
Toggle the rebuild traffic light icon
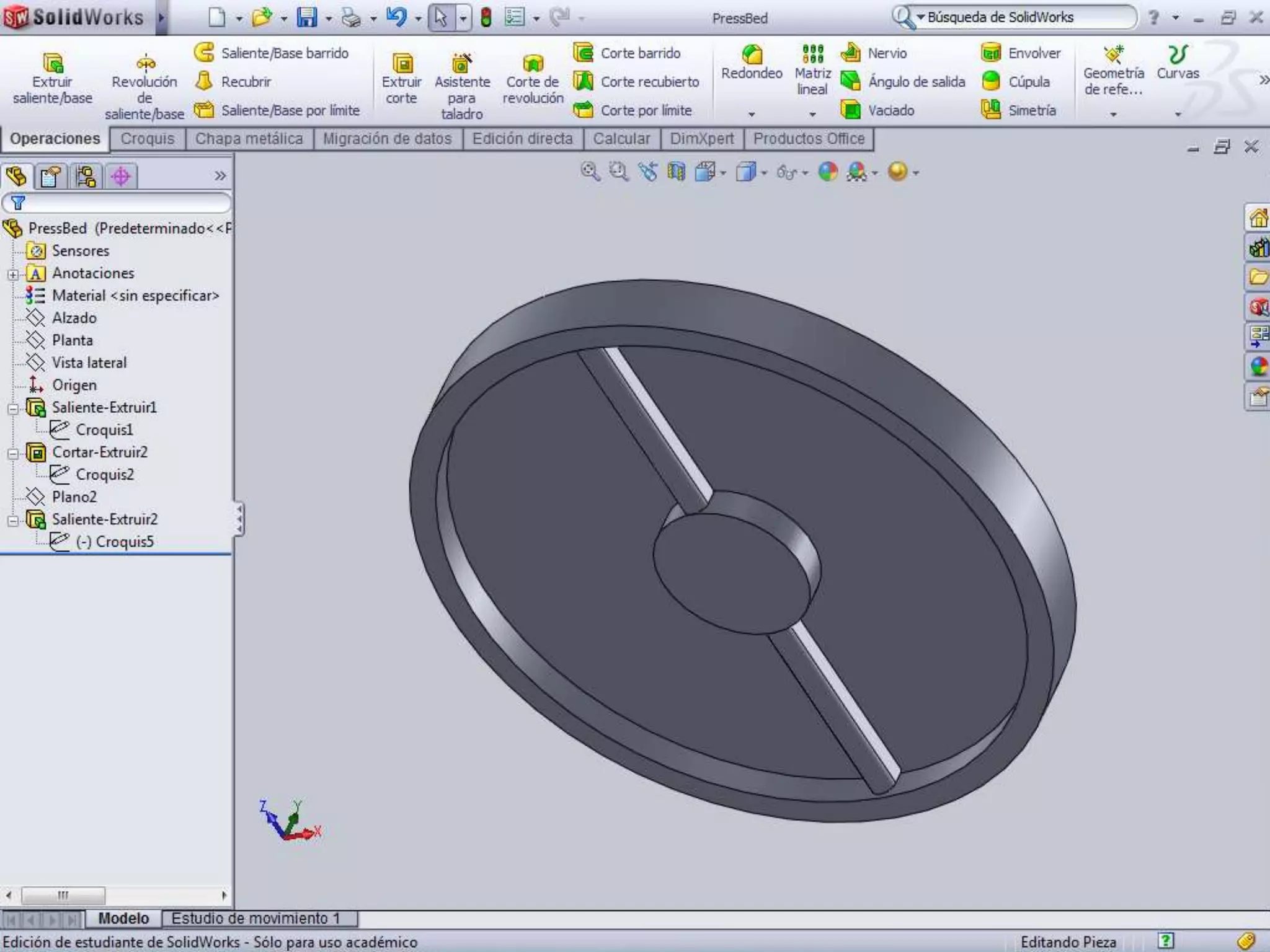[486, 17]
